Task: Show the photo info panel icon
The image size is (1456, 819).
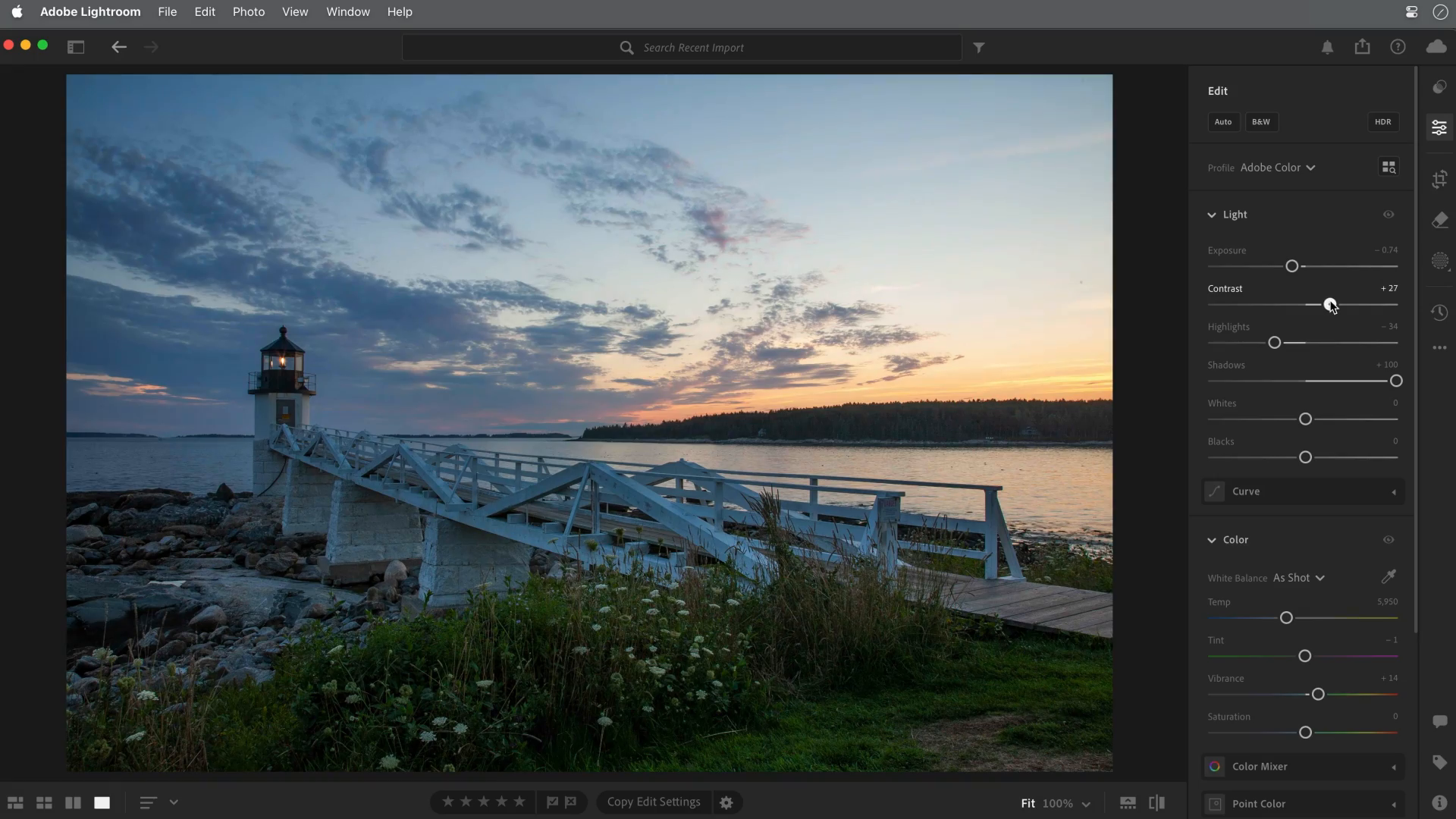Action: (x=1439, y=802)
